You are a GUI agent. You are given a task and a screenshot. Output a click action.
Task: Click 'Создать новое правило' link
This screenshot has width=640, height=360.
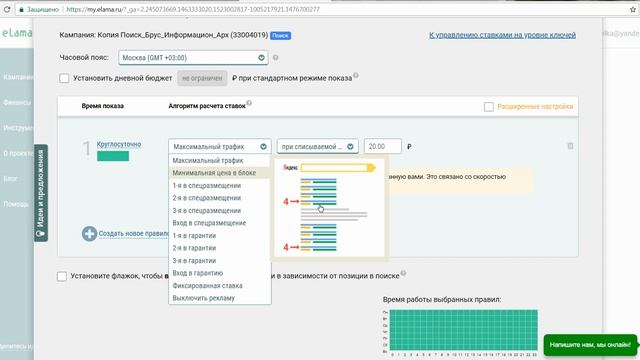[x=133, y=233]
